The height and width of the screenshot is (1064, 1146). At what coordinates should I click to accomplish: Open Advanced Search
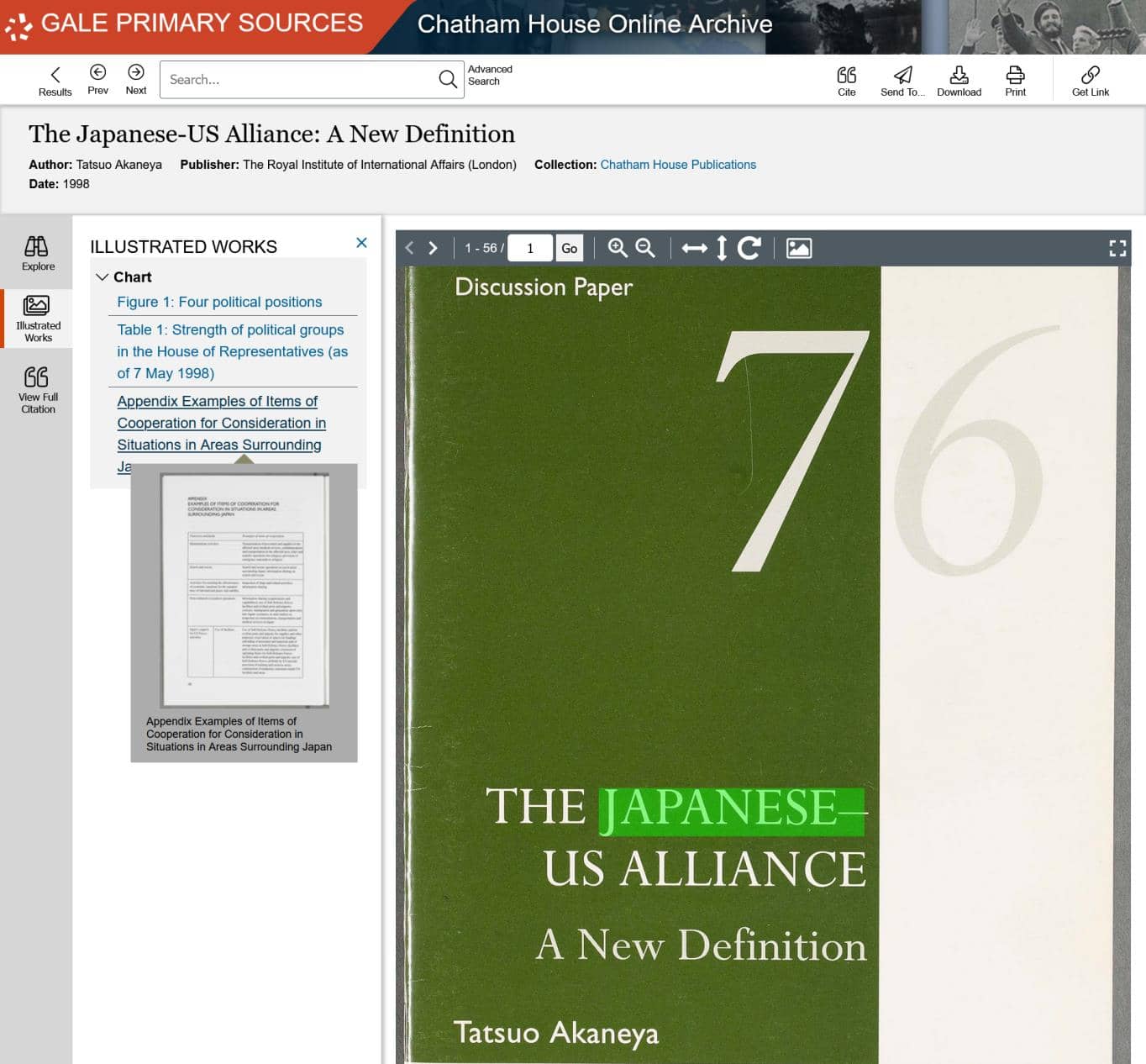490,75
